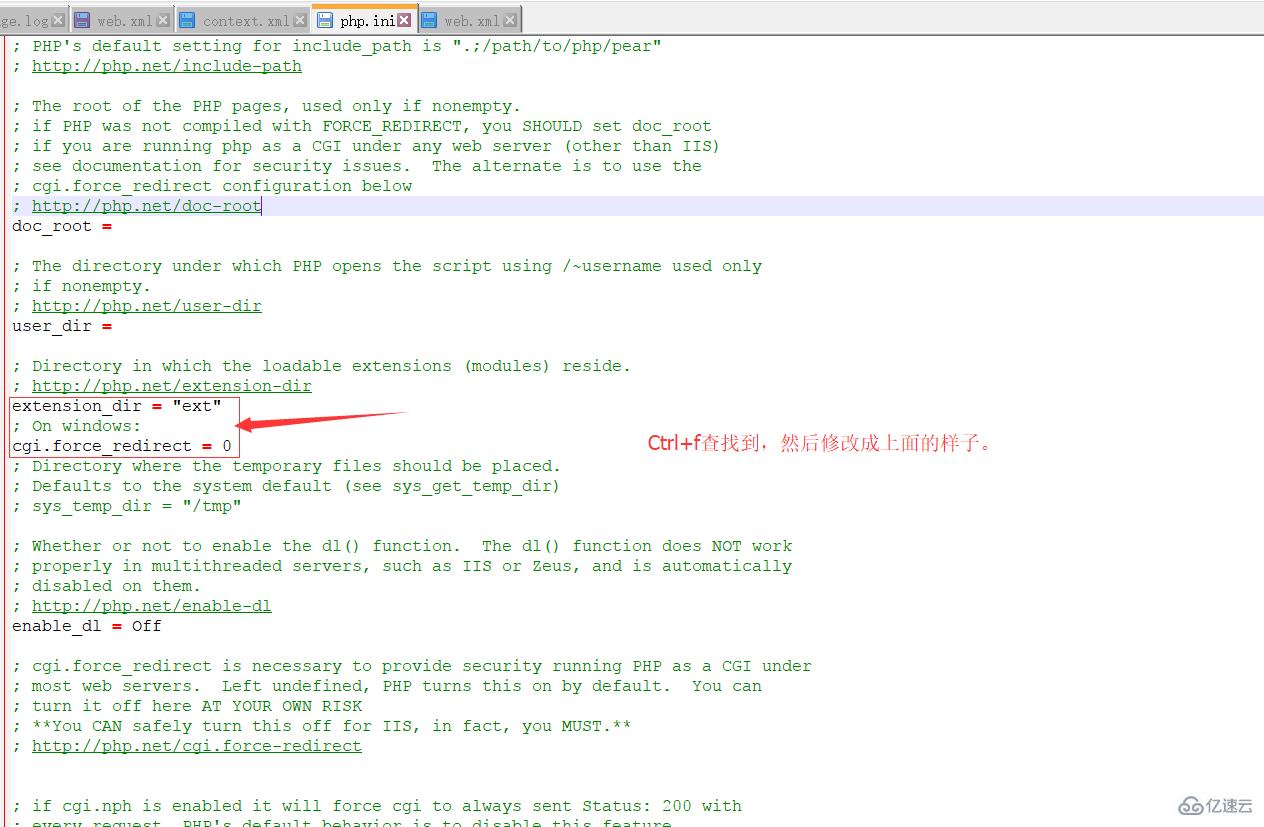Open the web.xml tab beside context.xml
1264x827 pixels.
click(124, 20)
